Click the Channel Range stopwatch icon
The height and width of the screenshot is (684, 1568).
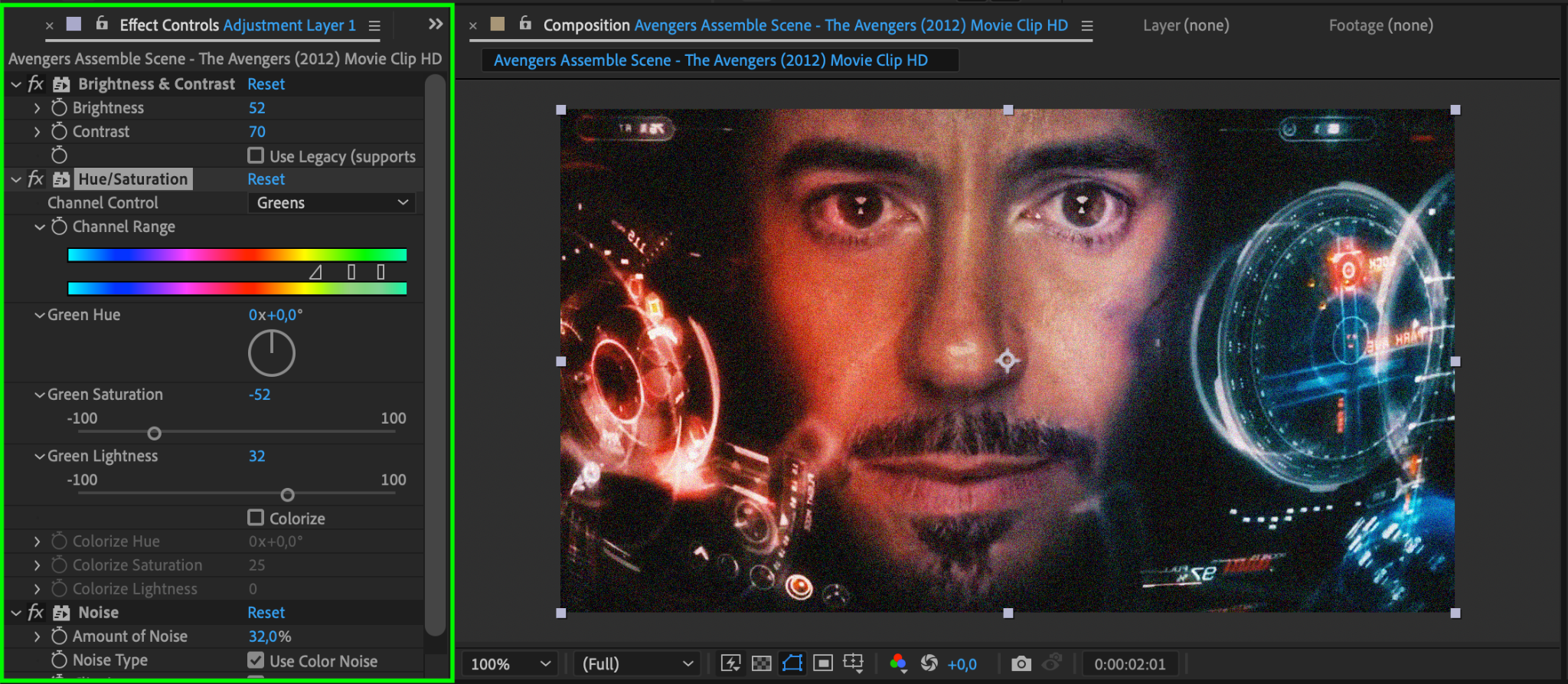(x=59, y=227)
